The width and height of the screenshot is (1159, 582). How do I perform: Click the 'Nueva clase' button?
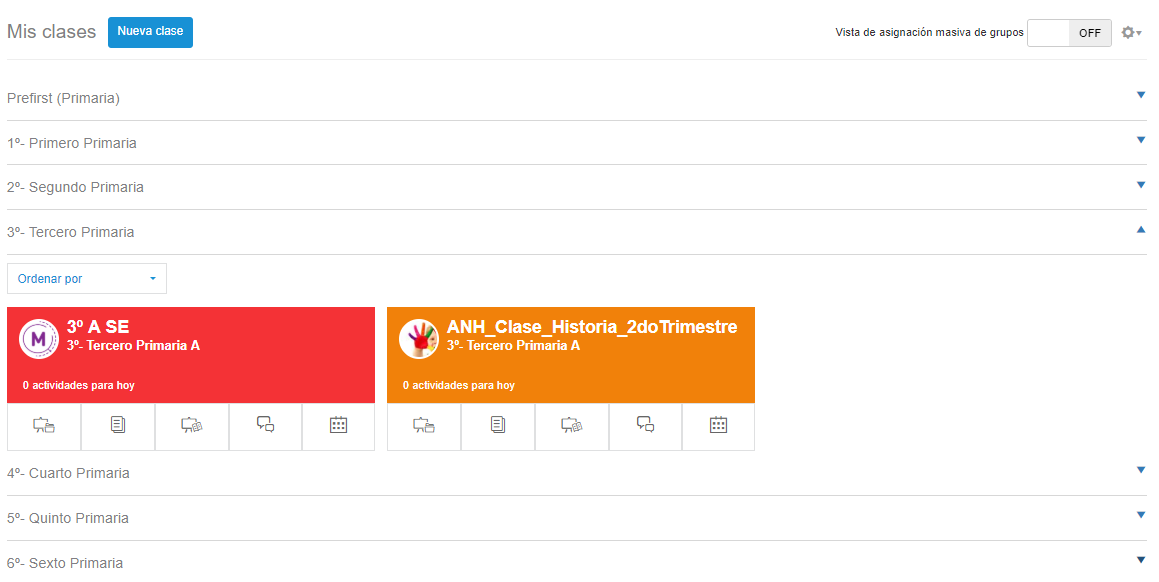[150, 32]
